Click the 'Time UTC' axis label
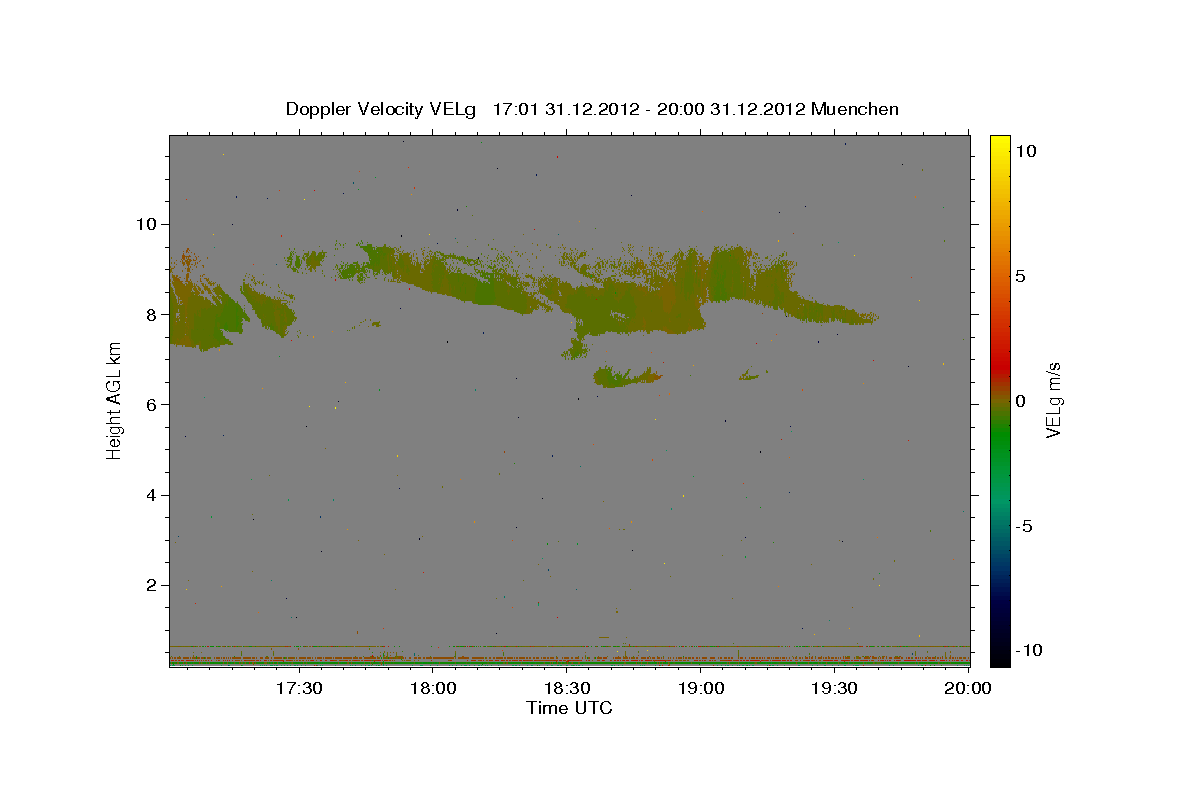Image resolution: width=1200 pixels, height=800 pixels. tap(569, 708)
